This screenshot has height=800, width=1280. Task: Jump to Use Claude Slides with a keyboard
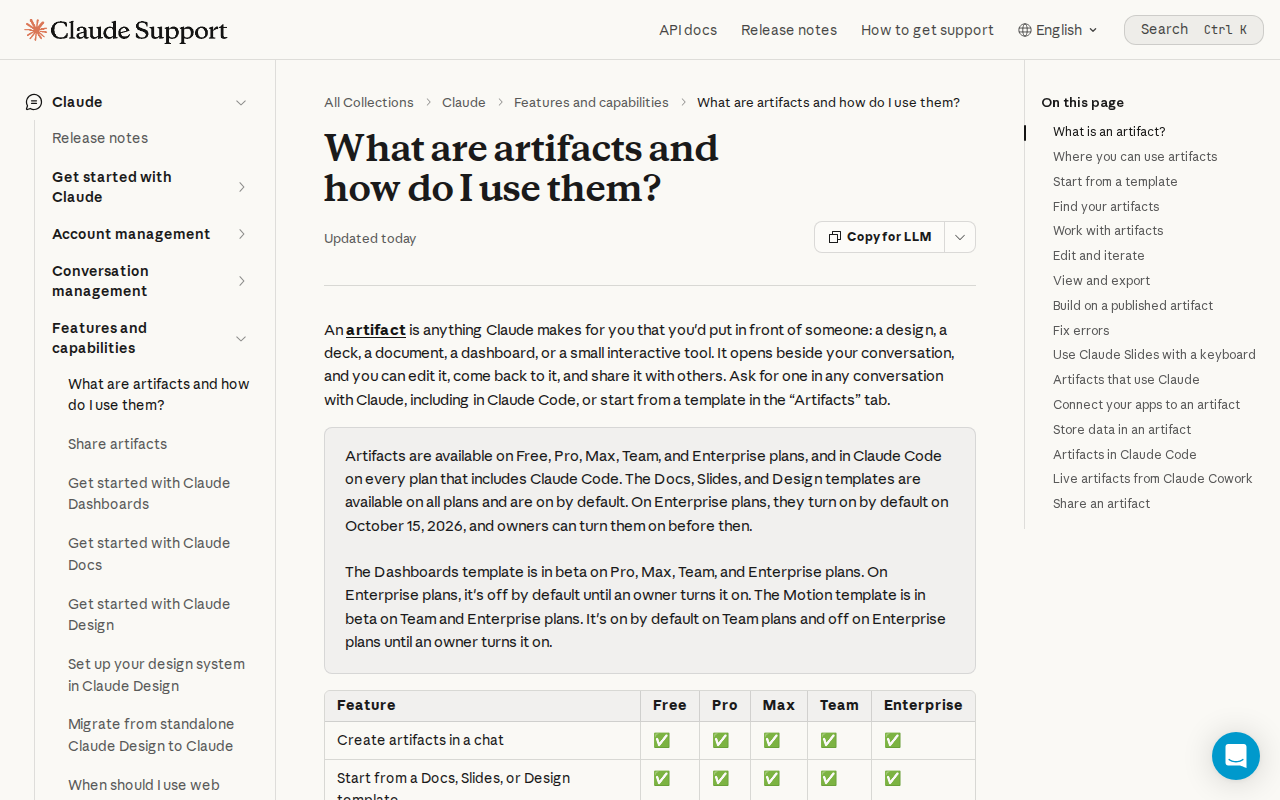pos(1154,355)
